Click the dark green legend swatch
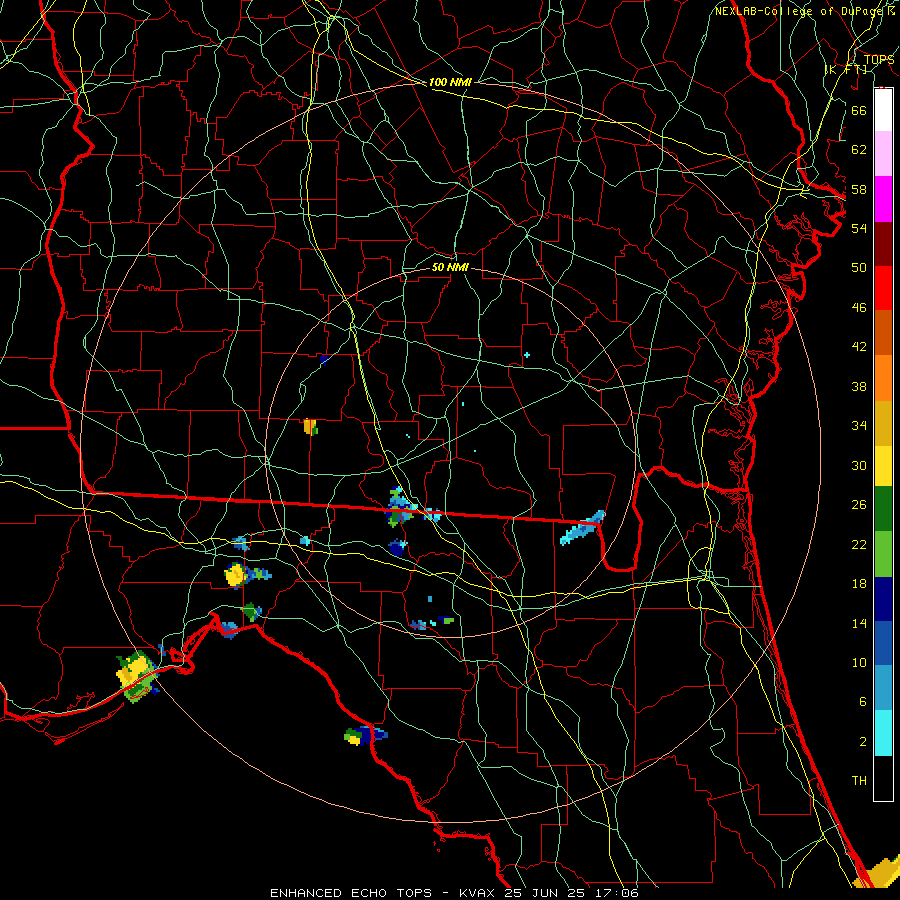The image size is (900, 900). point(883,509)
